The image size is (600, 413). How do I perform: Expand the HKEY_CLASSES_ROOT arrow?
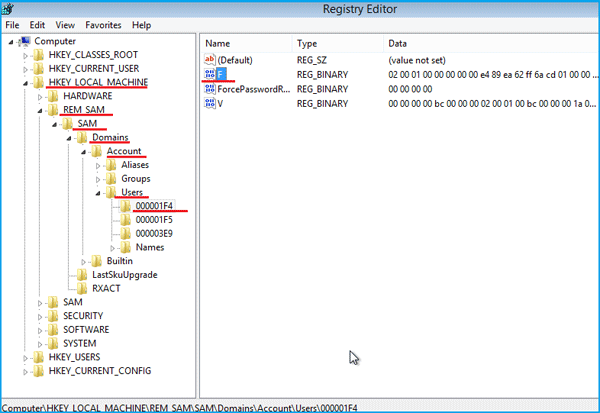tap(25, 56)
